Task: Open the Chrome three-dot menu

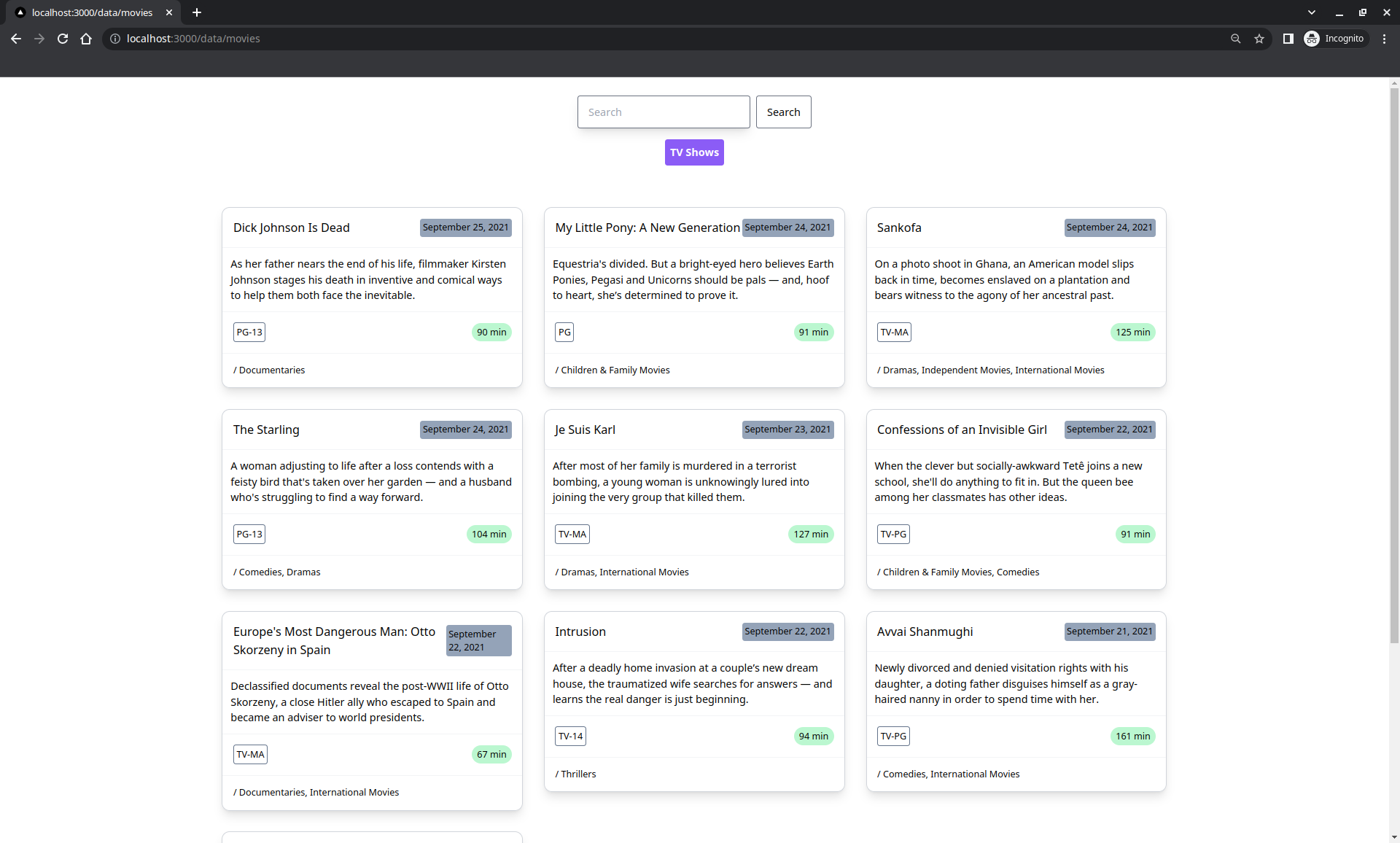Action: (1384, 39)
